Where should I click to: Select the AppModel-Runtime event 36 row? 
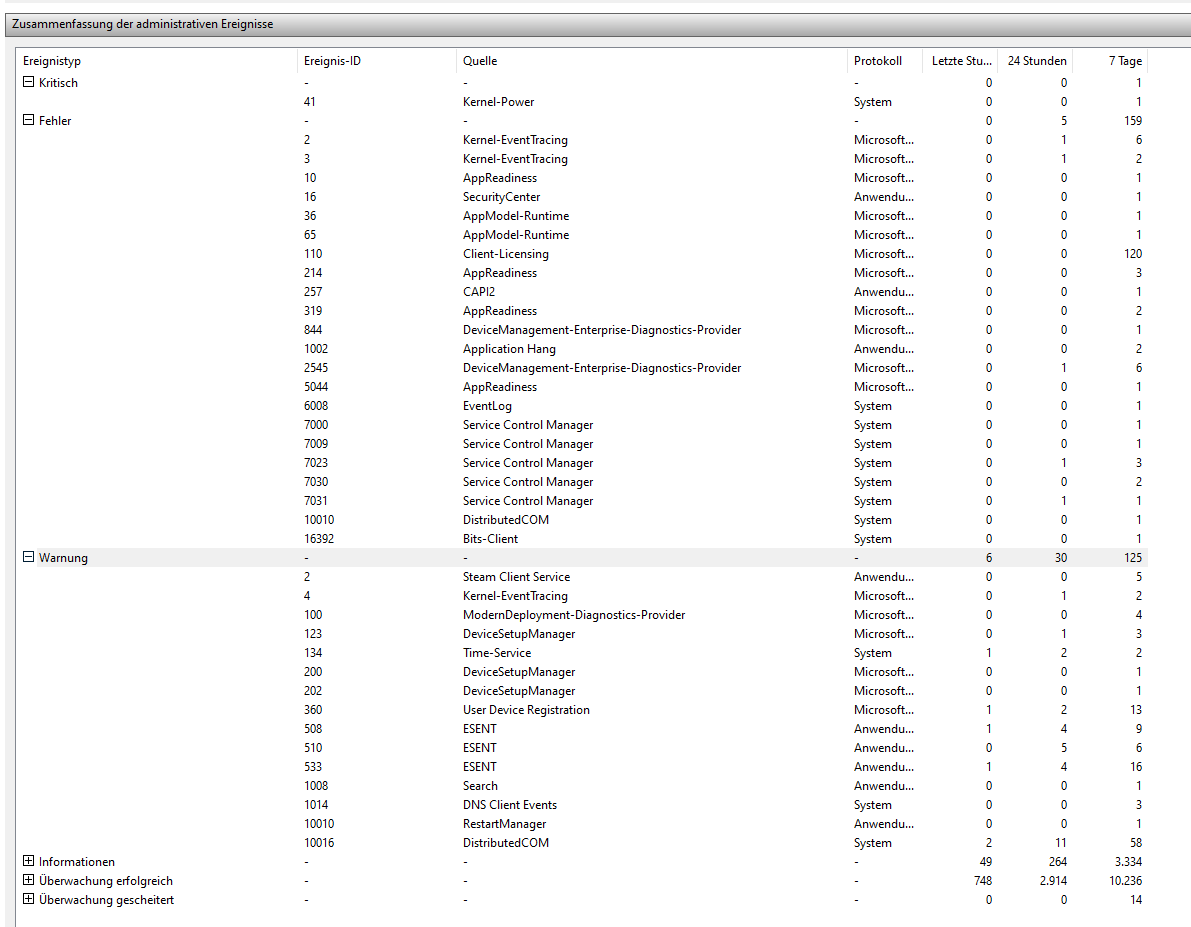[582, 216]
